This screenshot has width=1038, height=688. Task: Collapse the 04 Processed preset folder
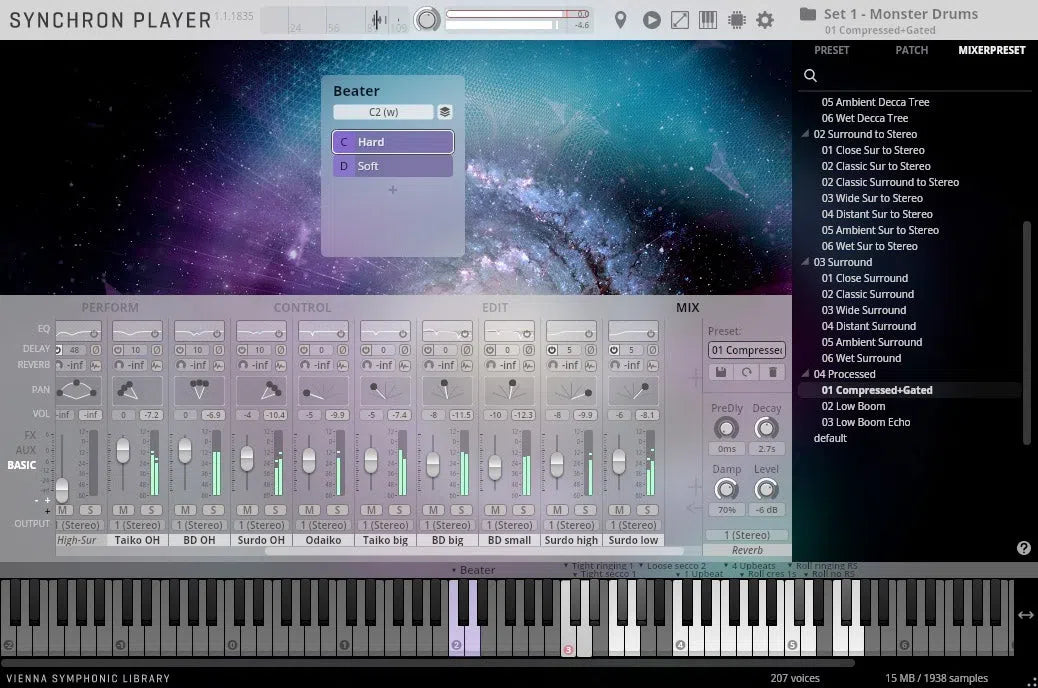806,375
